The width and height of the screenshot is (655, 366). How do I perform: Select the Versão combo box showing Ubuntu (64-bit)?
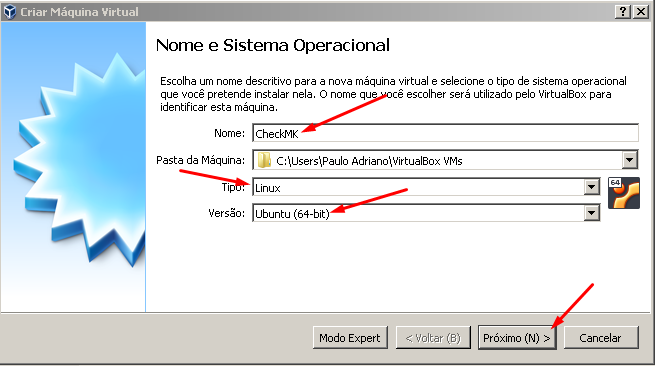[x=426, y=213]
